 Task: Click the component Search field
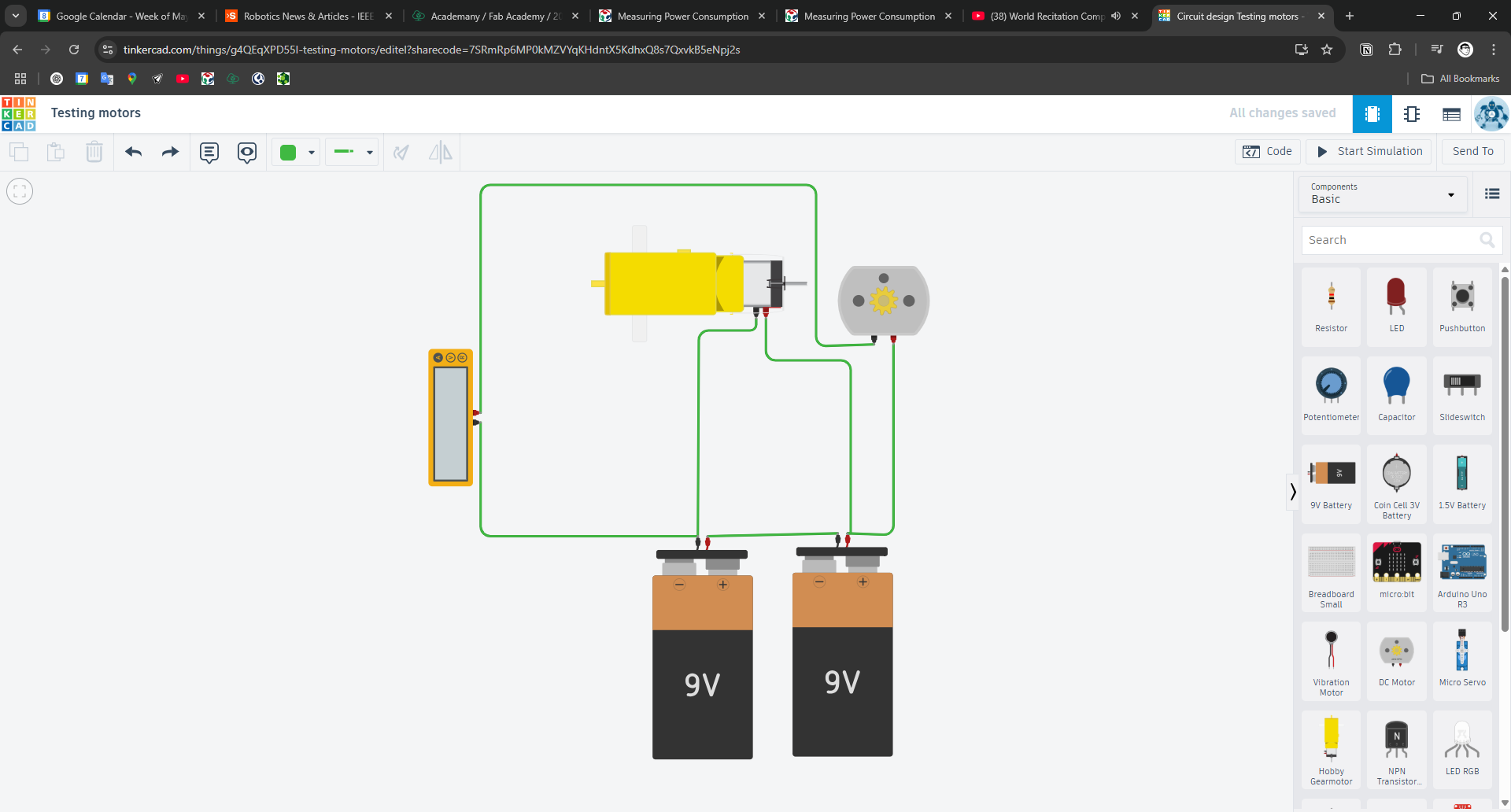coord(1402,240)
